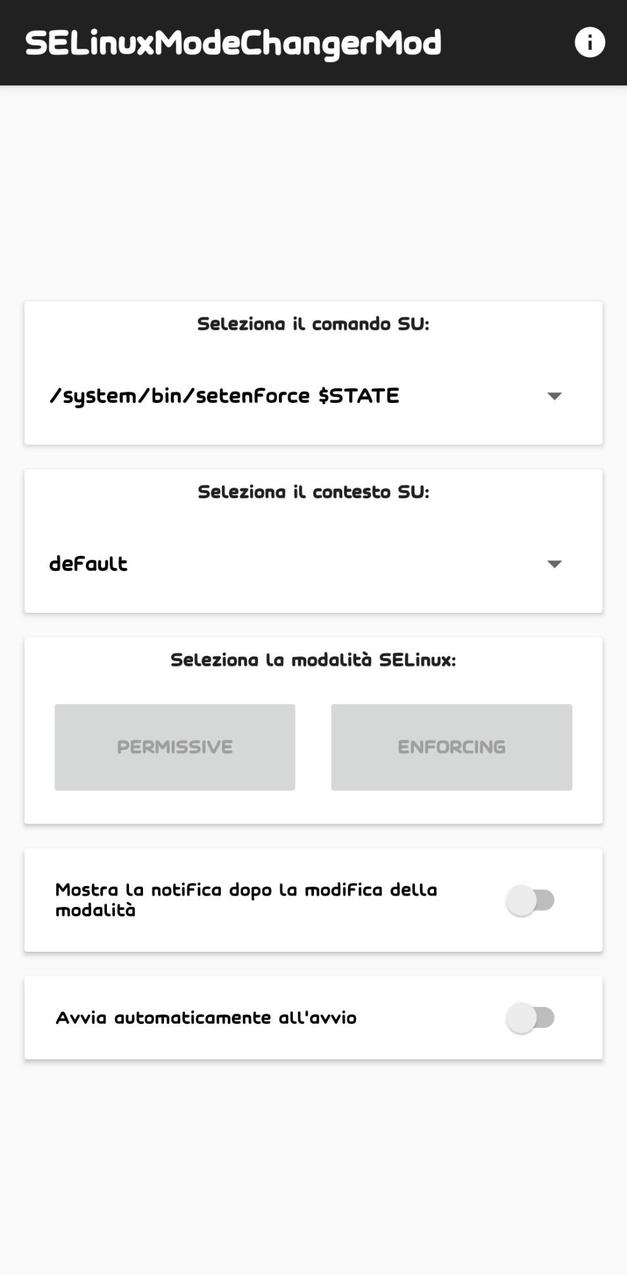This screenshot has width=627, height=1275.
Task: Expand the SU command dropdown arrow
Action: pyautogui.click(x=554, y=396)
